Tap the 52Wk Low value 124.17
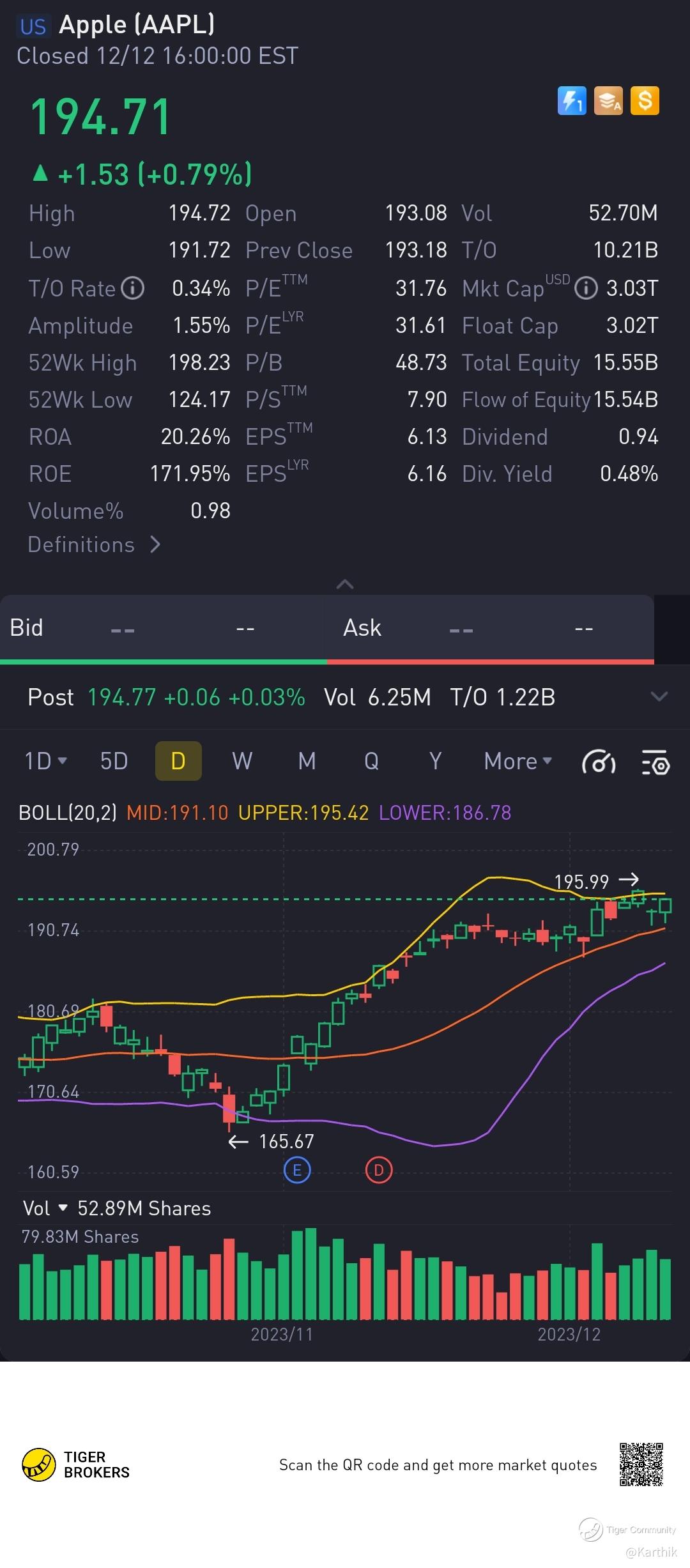This screenshot has width=690, height=1568. pyautogui.click(x=199, y=399)
